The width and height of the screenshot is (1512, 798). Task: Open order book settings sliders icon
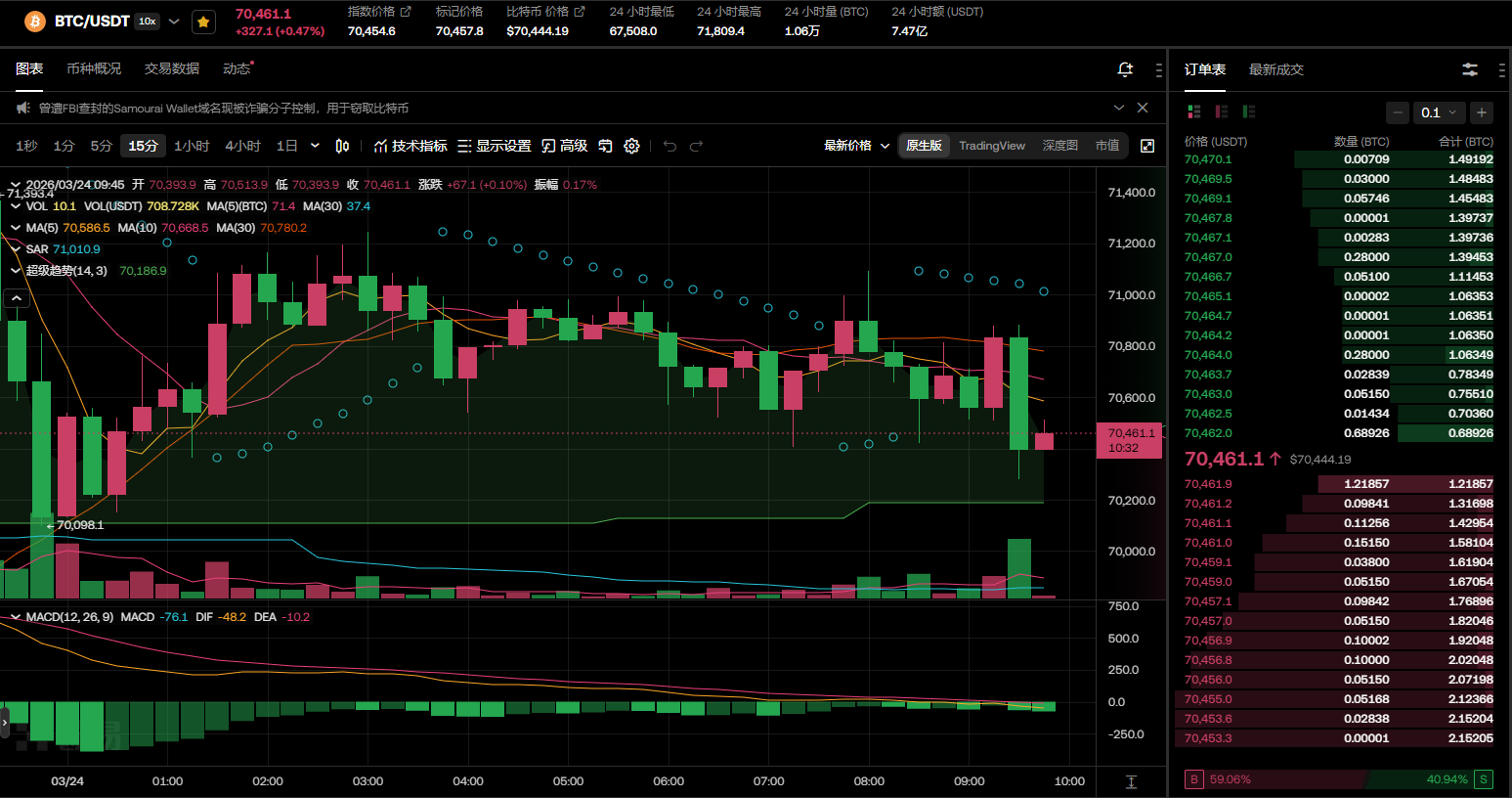pyautogui.click(x=1469, y=69)
